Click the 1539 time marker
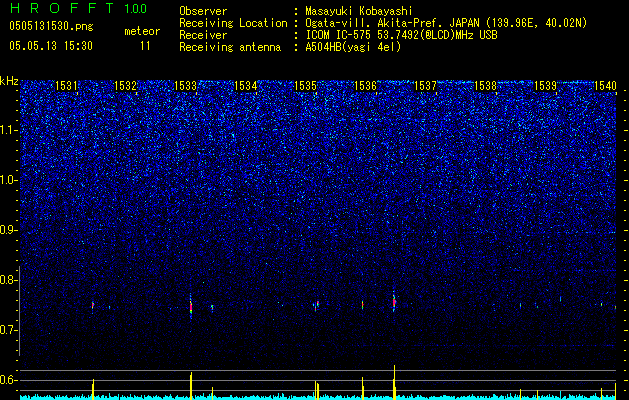 (545, 85)
